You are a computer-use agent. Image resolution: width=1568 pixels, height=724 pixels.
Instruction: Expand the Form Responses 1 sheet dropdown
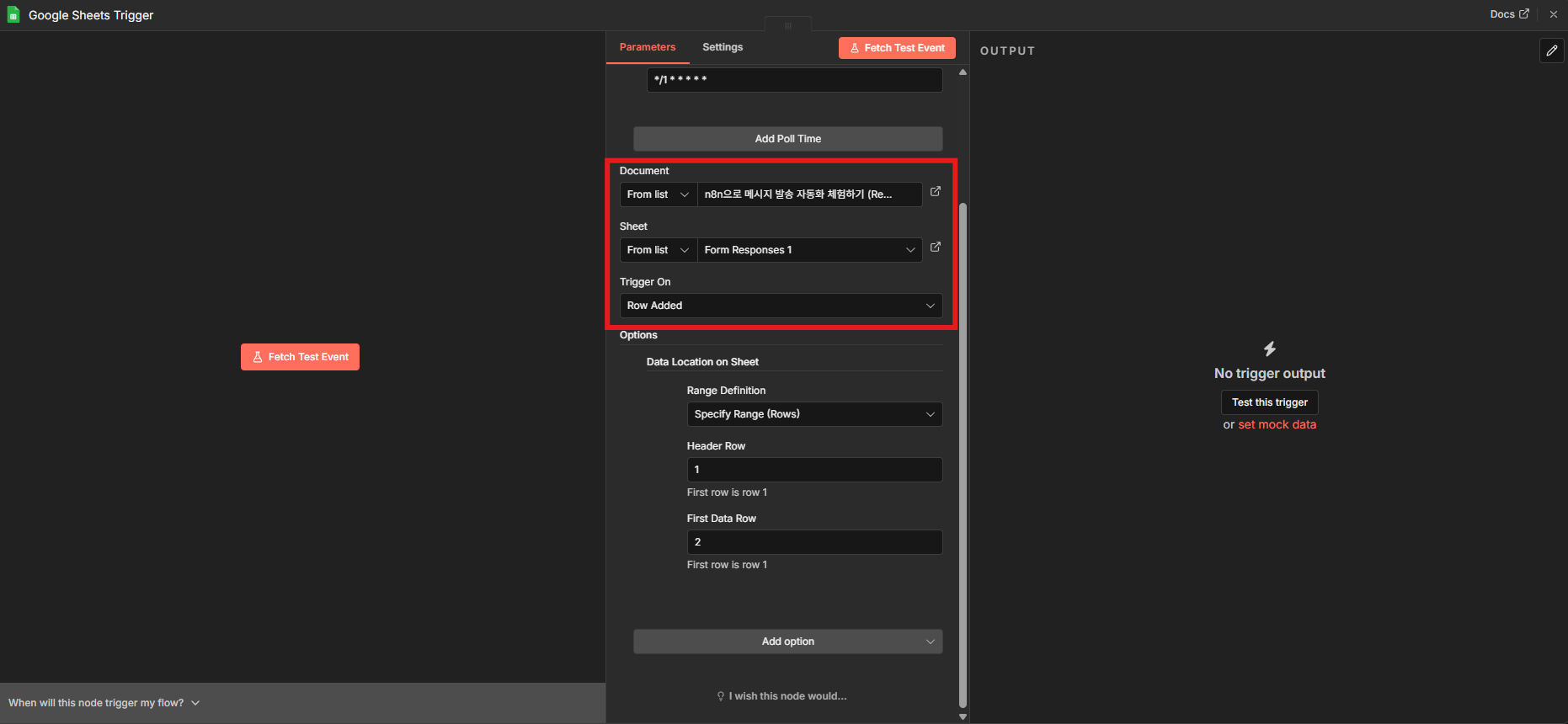tap(809, 250)
